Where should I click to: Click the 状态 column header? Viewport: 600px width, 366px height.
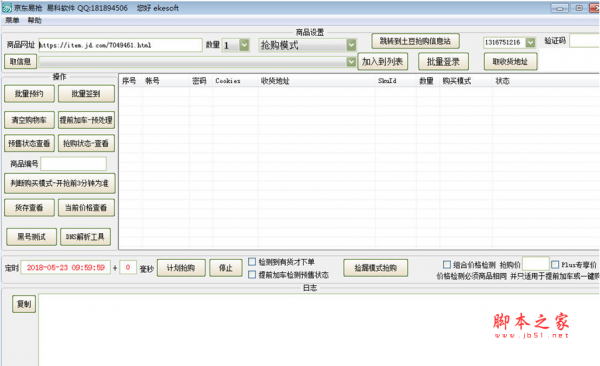click(546, 81)
